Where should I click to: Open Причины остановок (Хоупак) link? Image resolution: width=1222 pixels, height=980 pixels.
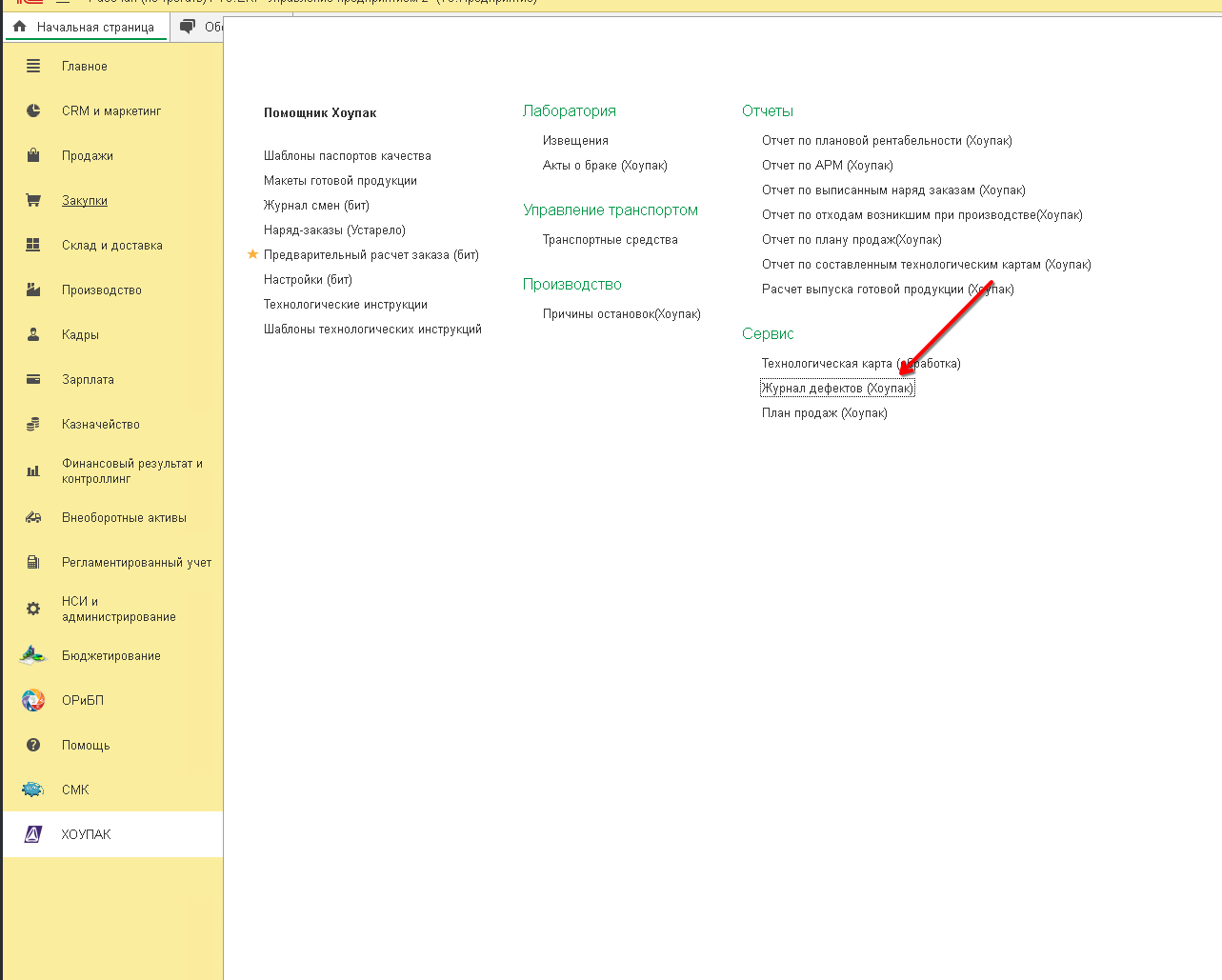[x=621, y=313]
